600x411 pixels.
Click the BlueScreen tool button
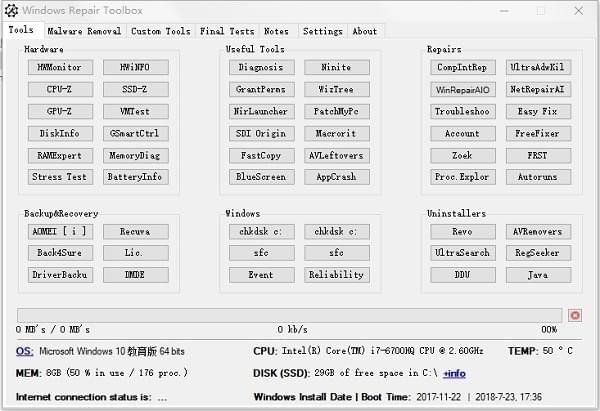[x=261, y=177]
